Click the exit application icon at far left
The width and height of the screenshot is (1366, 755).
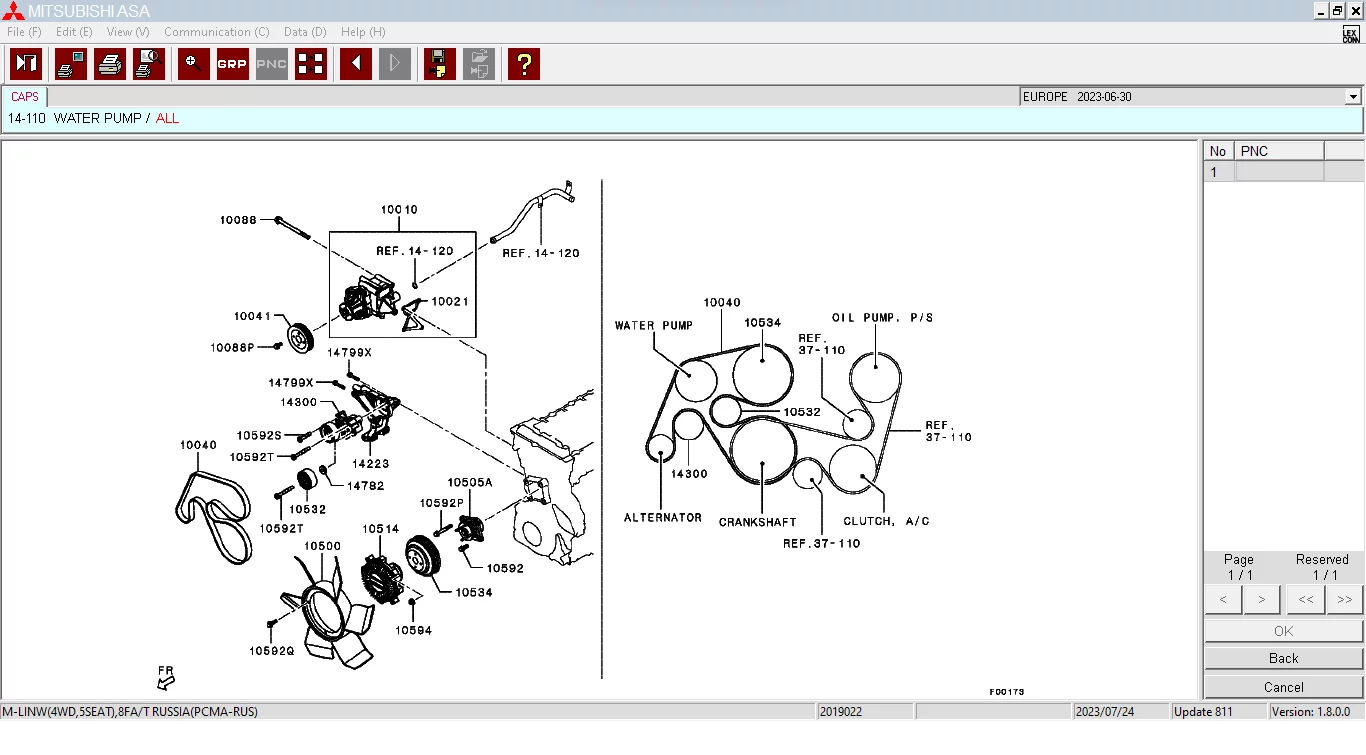pos(25,63)
